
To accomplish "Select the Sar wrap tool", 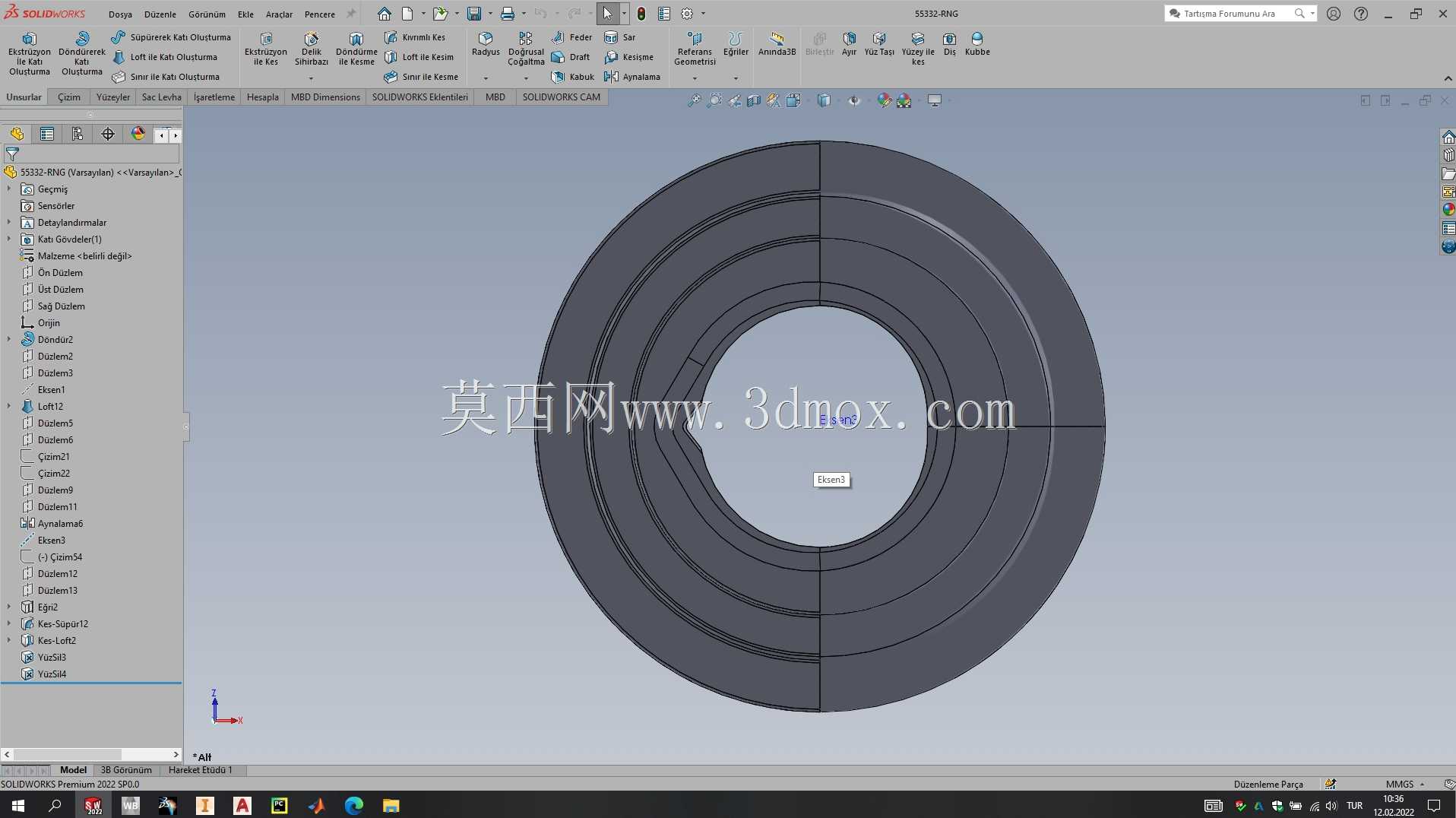I will pyautogui.click(x=620, y=37).
